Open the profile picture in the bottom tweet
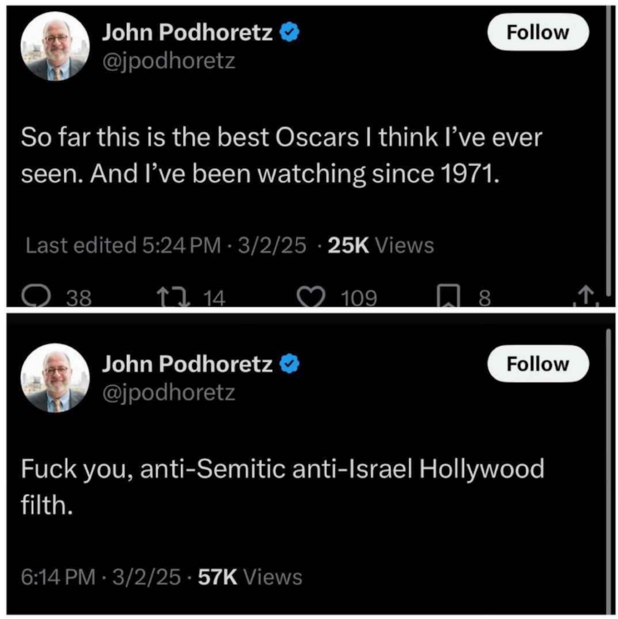618x619 pixels. [54, 379]
